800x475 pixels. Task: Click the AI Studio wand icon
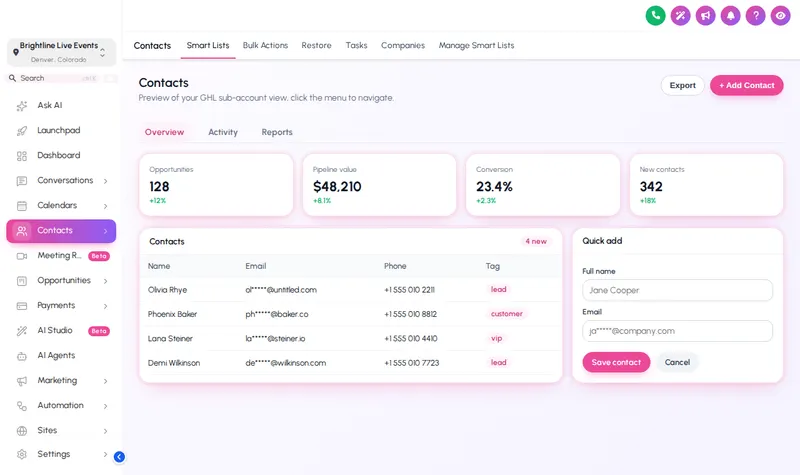(21, 331)
